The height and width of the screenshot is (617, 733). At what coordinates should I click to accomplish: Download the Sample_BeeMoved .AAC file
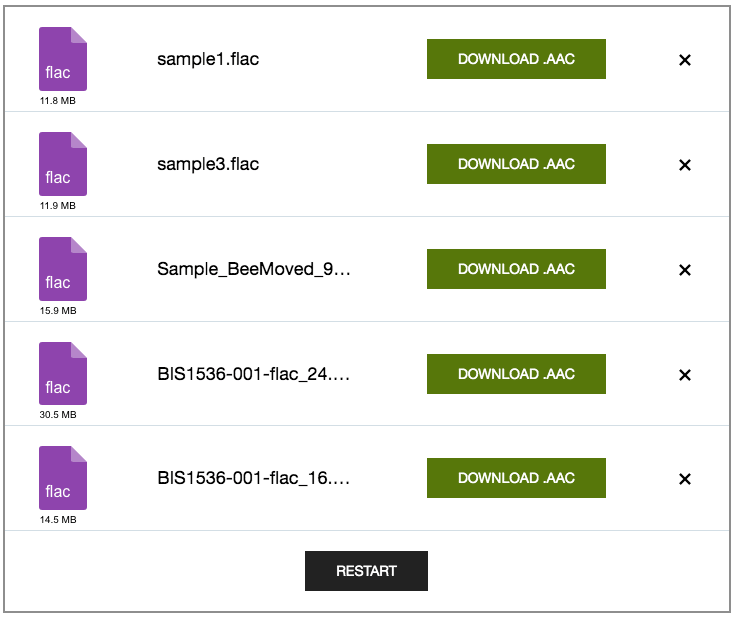(516, 269)
